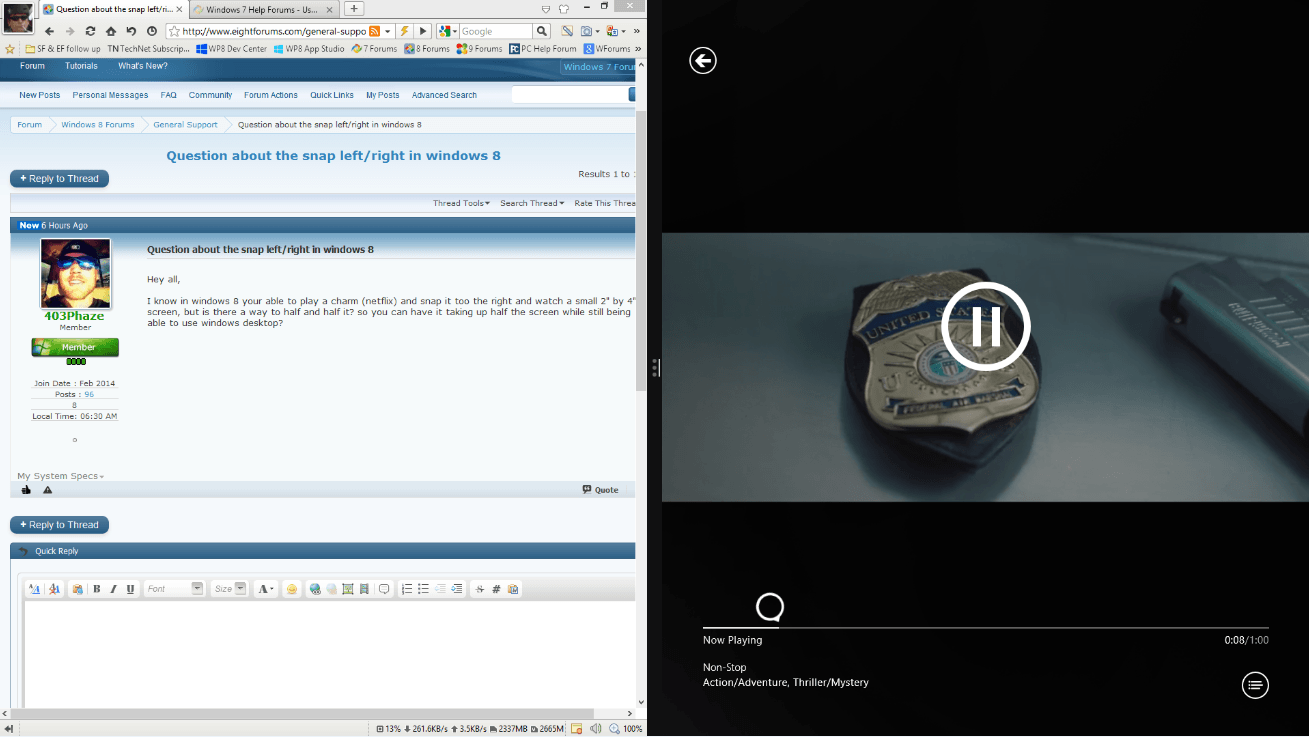This screenshot has width=1309, height=737.
Task: Click the browser forward arrow
Action: 70,31
